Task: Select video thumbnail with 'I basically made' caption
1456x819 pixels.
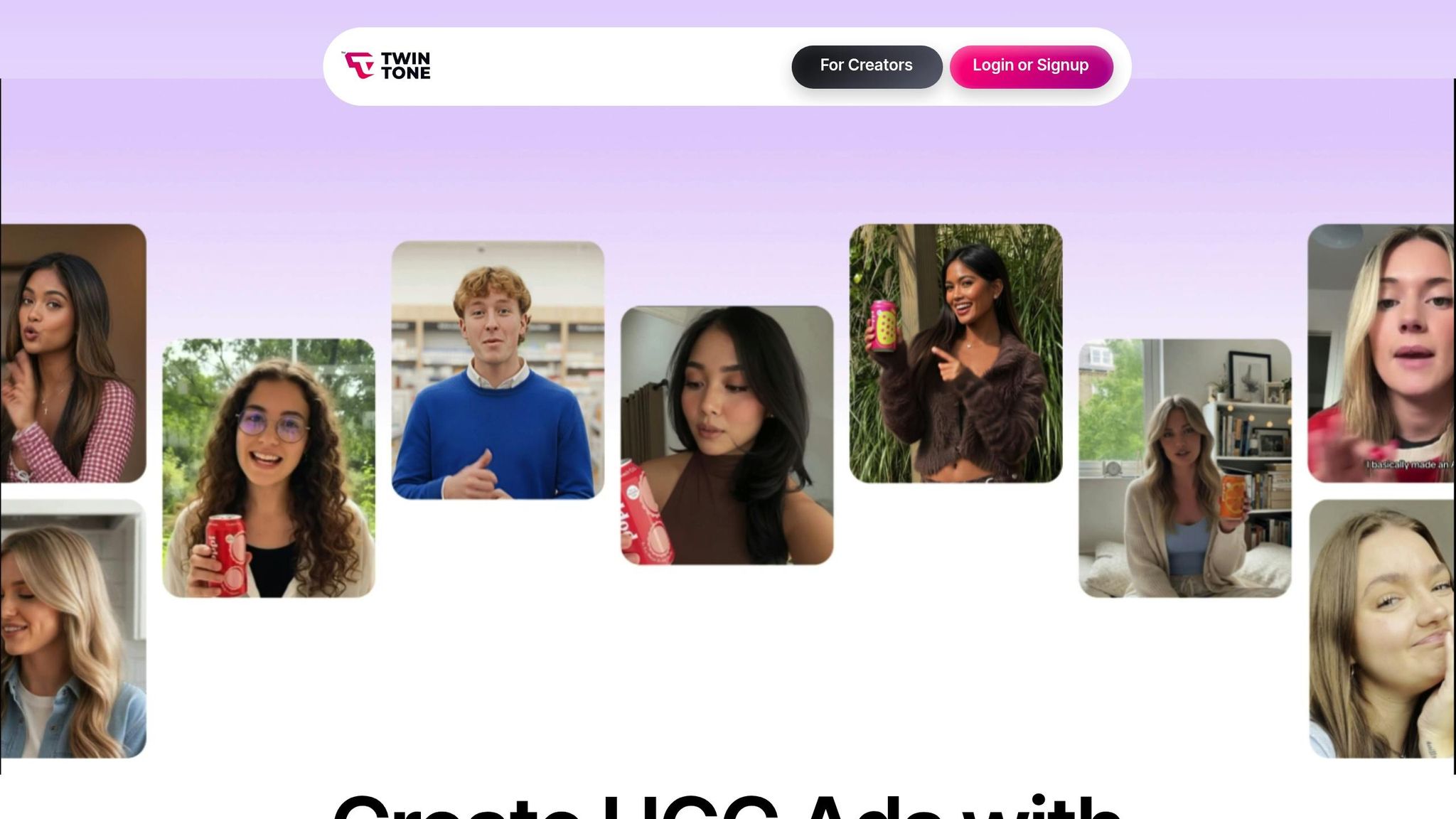Action: 1381,353
